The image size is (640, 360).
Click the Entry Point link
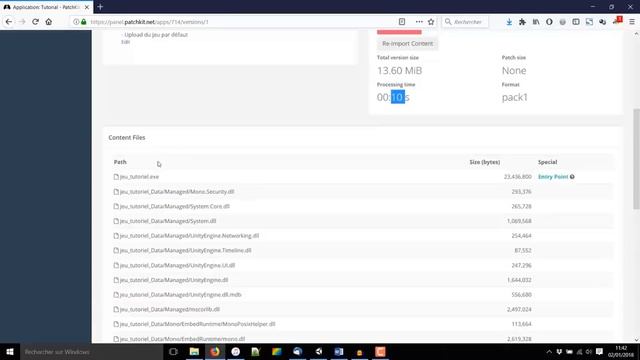tap(553, 177)
